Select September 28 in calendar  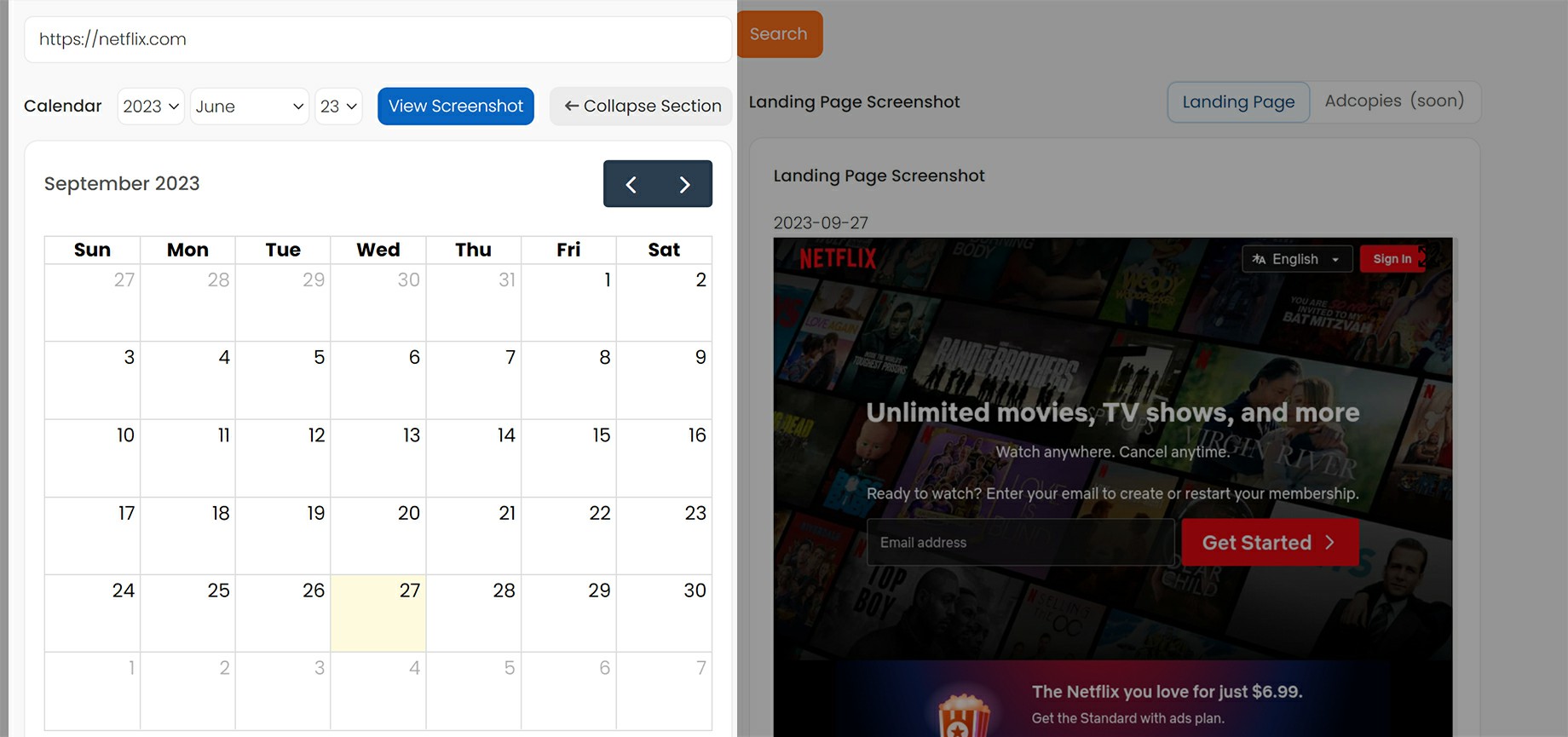tap(474, 613)
